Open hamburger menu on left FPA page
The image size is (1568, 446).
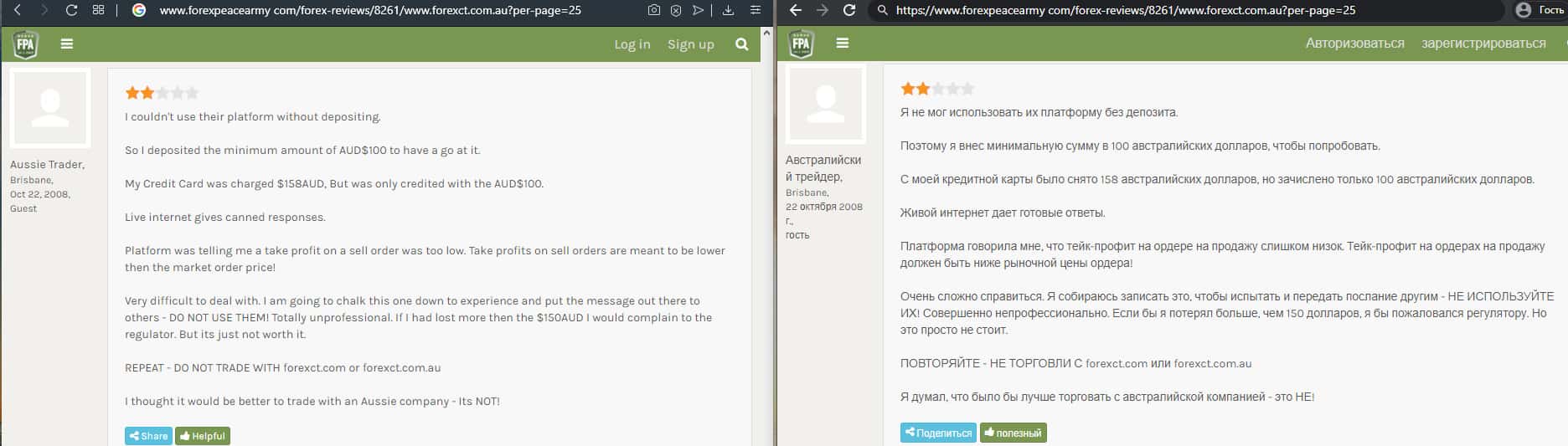point(67,44)
